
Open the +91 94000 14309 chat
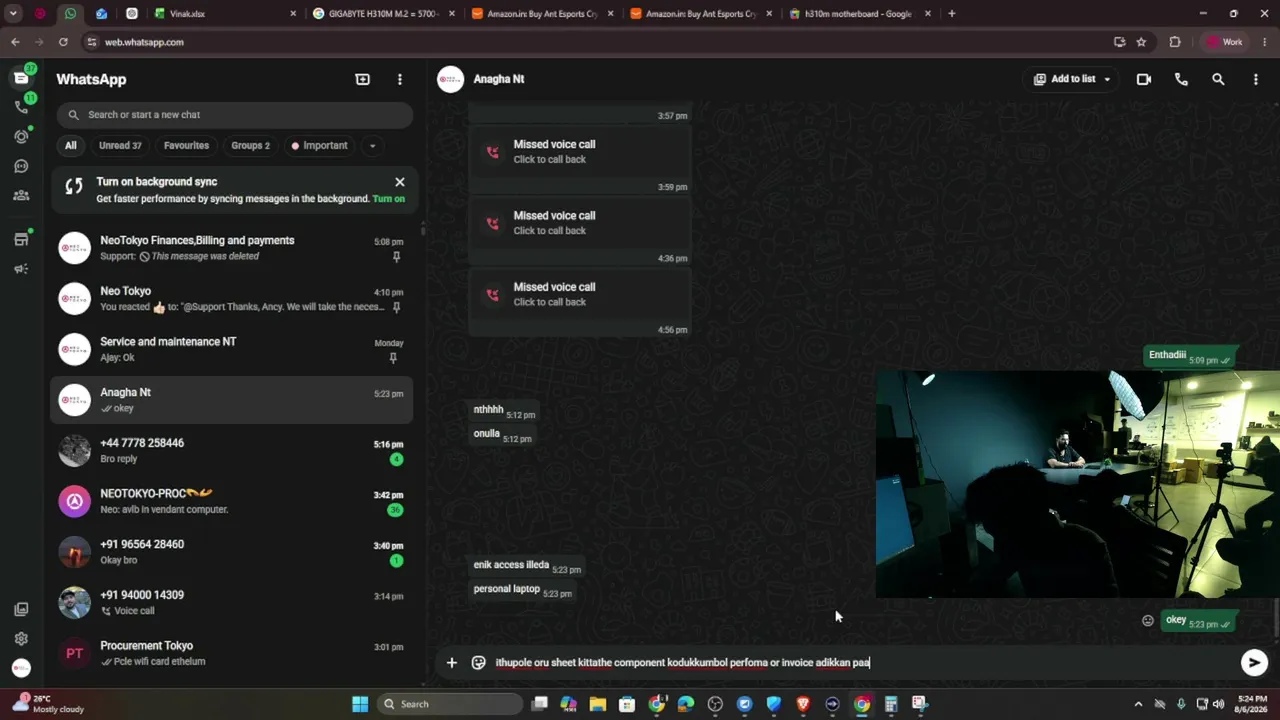[232, 603]
